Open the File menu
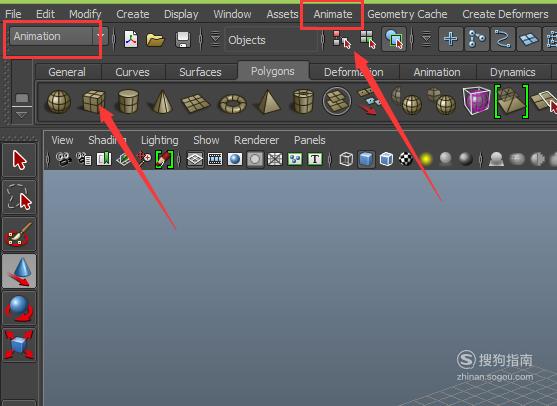The height and width of the screenshot is (406, 557). 13,14
